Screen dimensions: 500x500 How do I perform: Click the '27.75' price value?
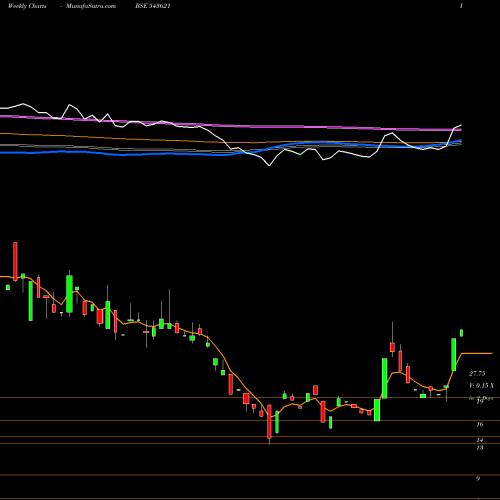click(x=477, y=374)
